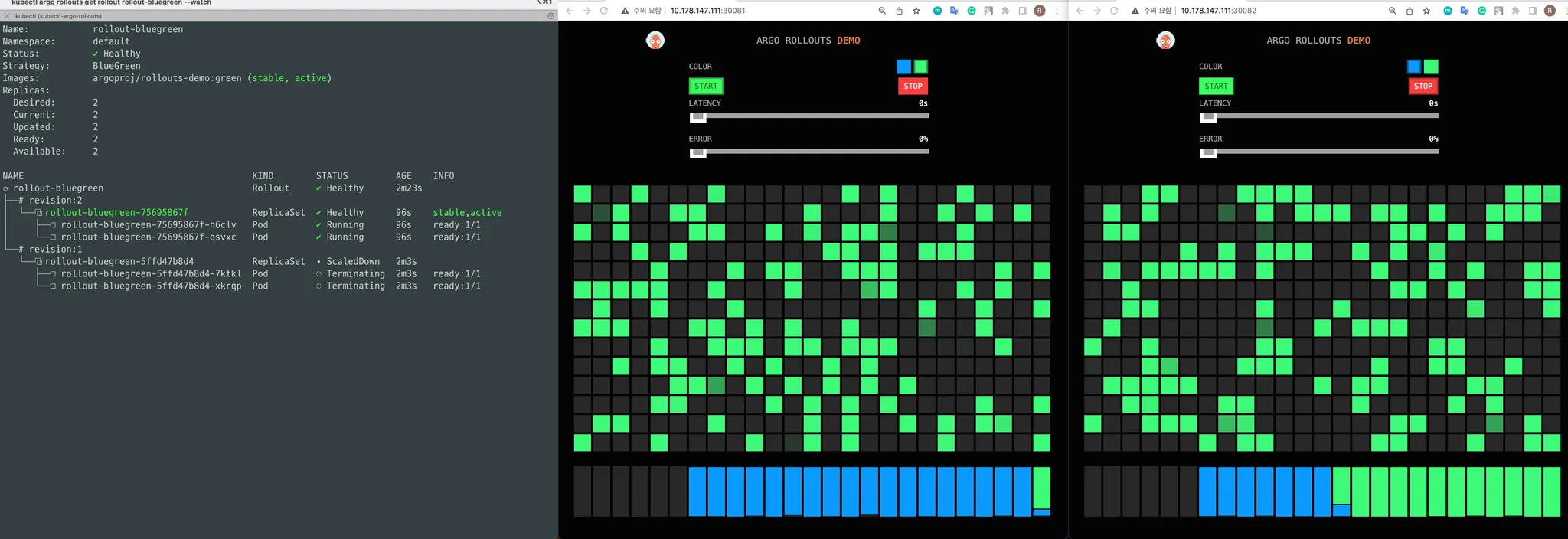Click STOP button in the 30081 demo
1568x539 pixels.
913,86
